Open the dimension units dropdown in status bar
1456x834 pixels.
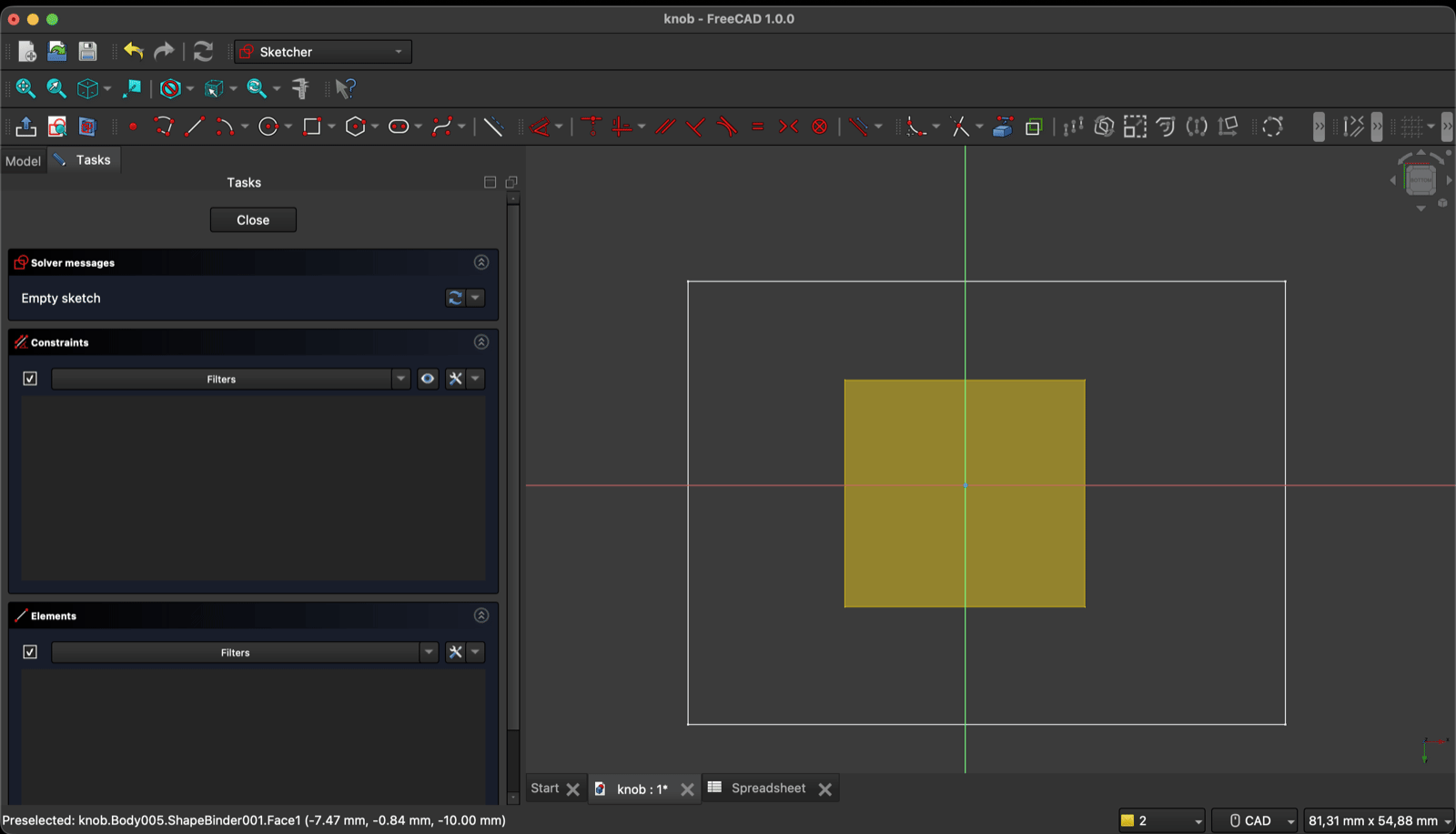(x=1380, y=820)
